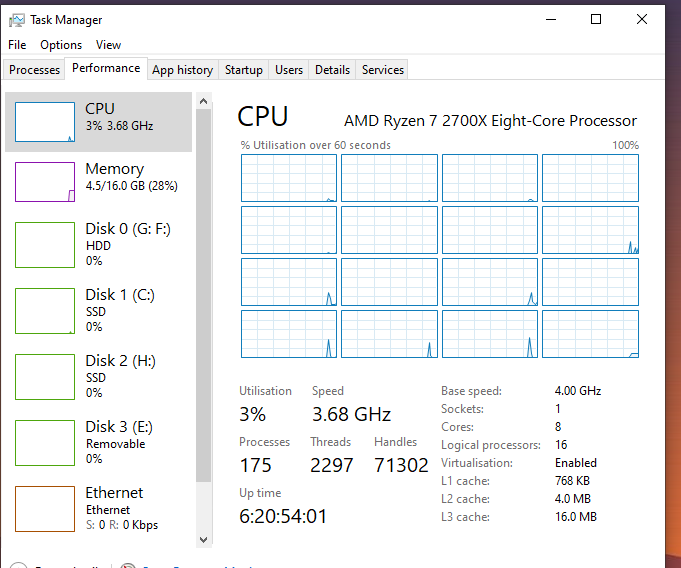Go to the App history tab

182,69
